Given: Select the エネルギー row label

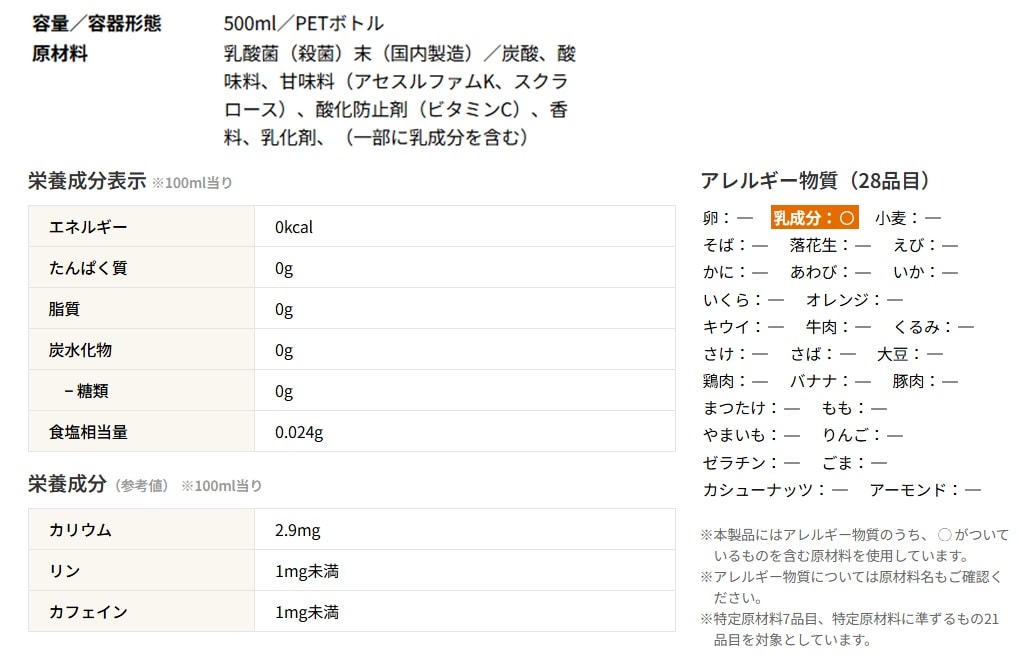Looking at the screenshot, I should click(x=88, y=227).
